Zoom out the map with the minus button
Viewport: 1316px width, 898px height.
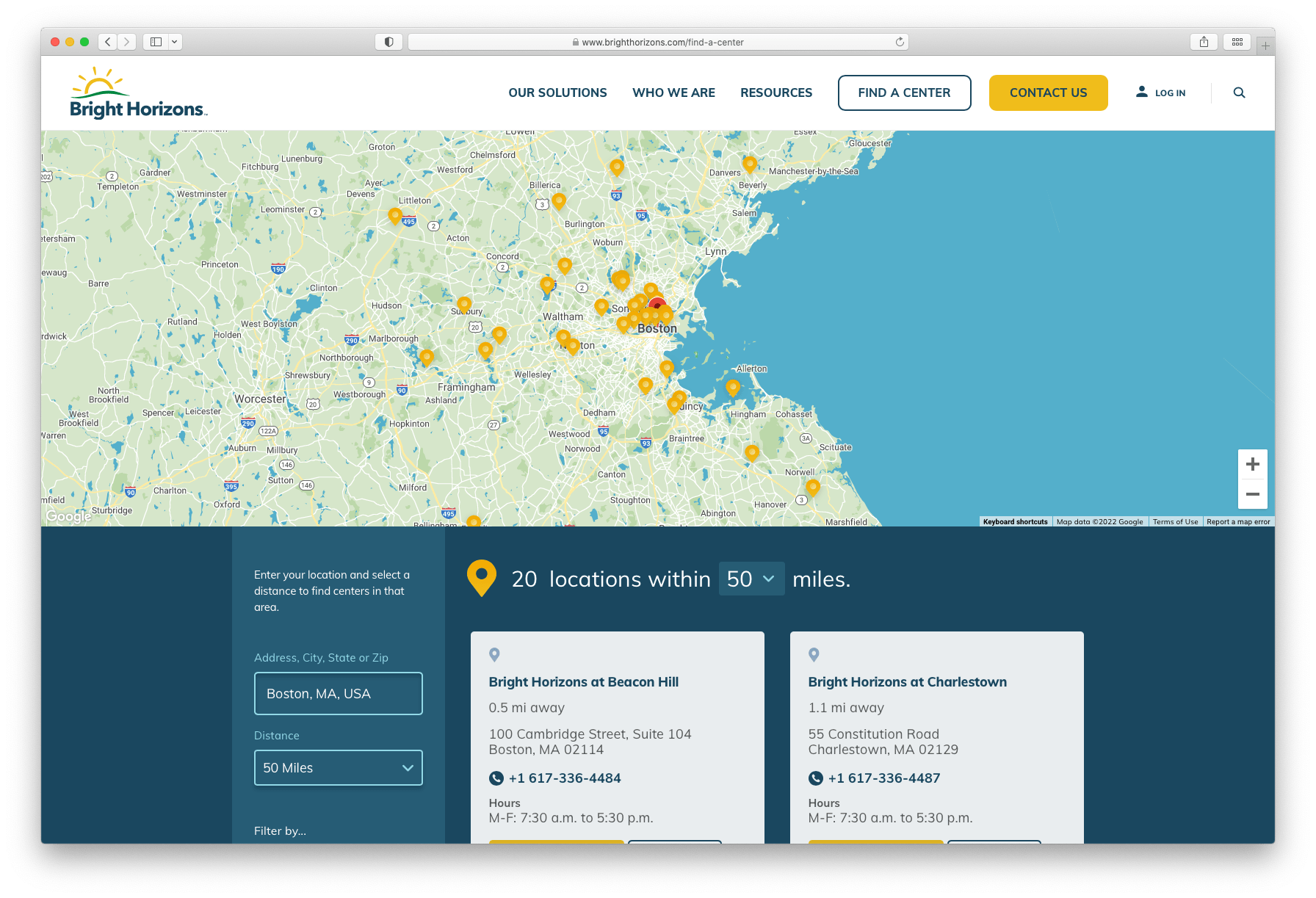[x=1253, y=494]
